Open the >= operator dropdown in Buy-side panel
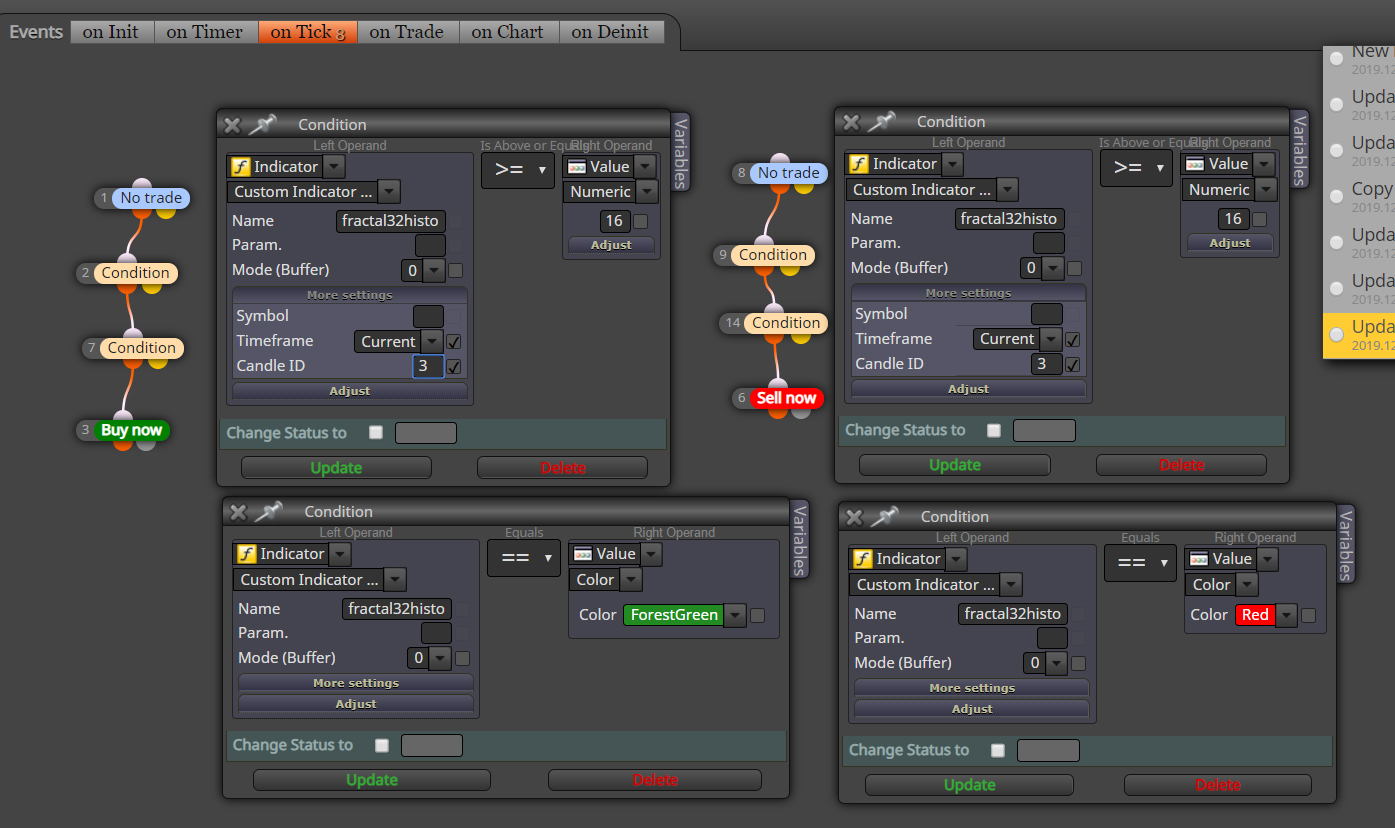1395x828 pixels. tap(518, 170)
